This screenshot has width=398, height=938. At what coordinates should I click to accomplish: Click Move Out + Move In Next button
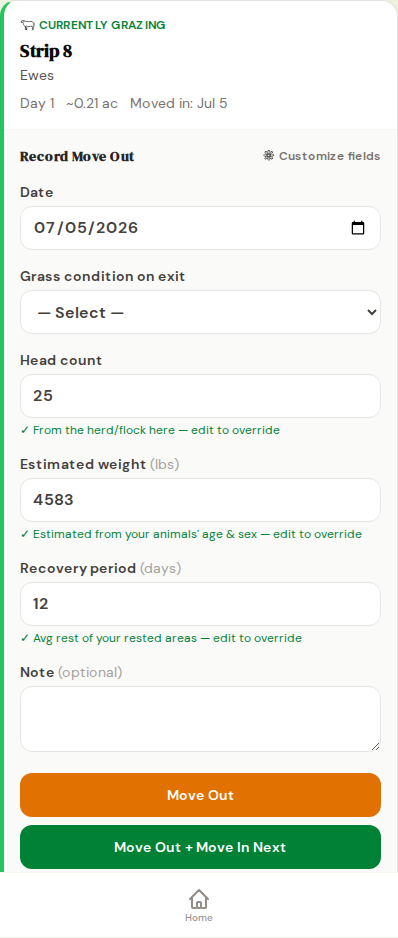200,847
